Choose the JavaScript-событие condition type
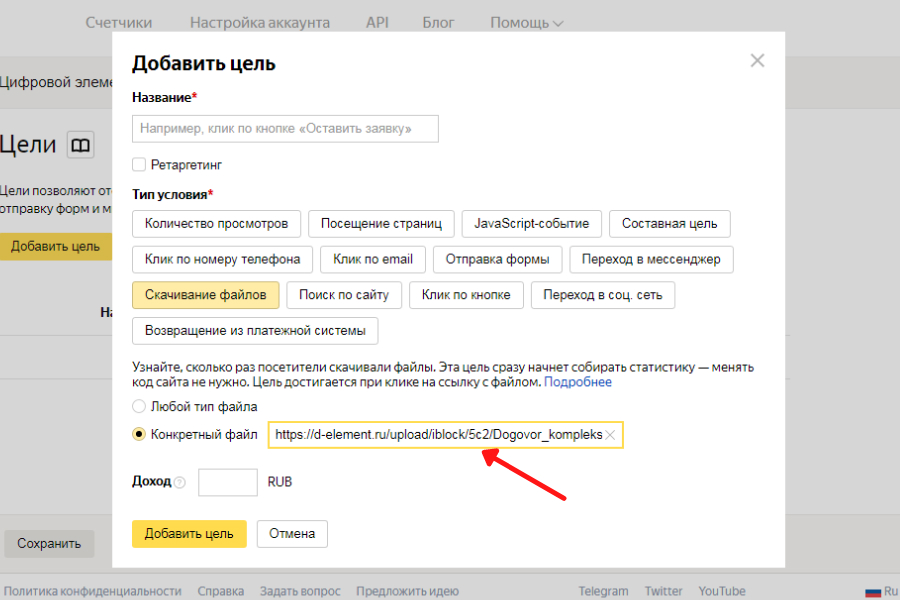Screen dimensions: 900x600 click(532, 223)
